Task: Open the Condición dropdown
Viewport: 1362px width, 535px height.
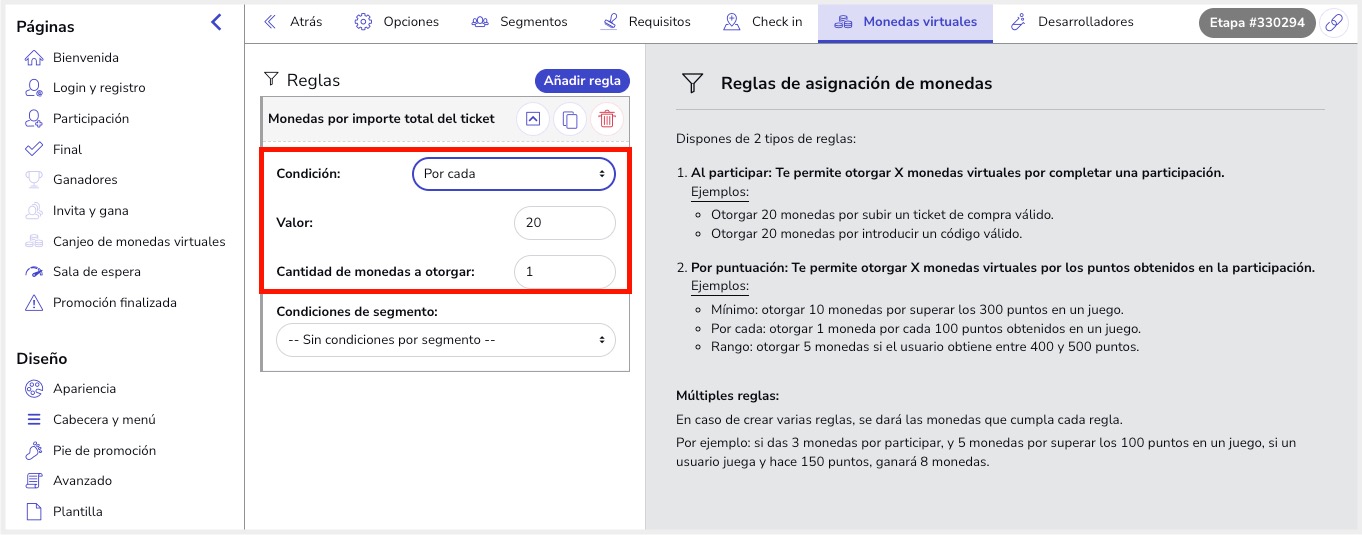Action: (514, 174)
